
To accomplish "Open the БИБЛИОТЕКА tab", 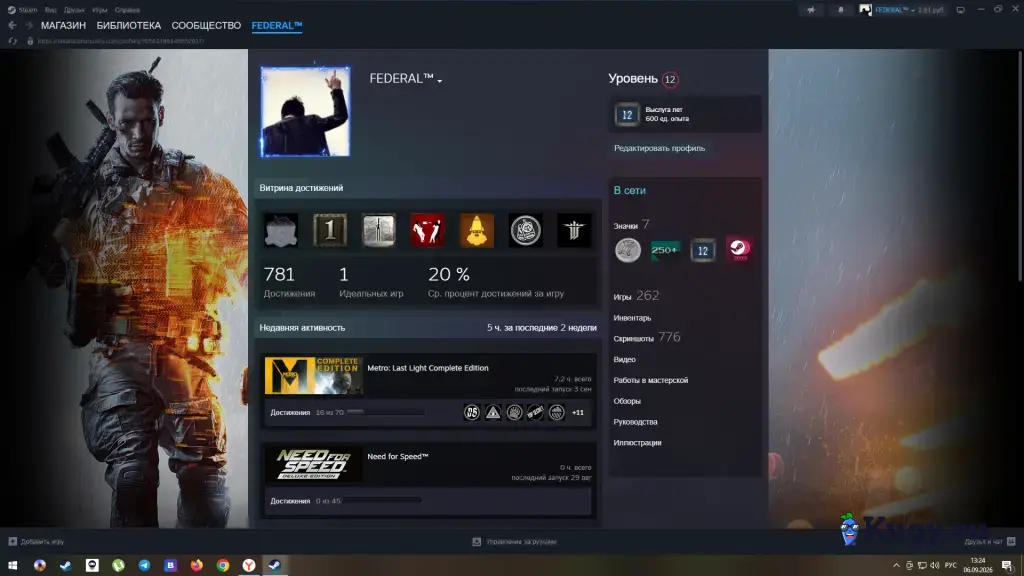I will 129,25.
